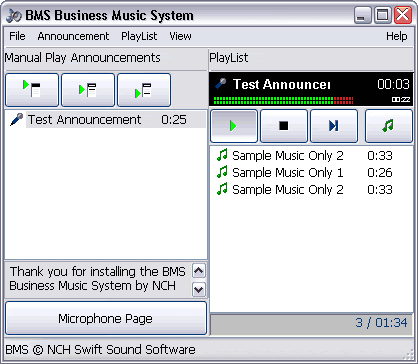Image resolution: width=418 pixels, height=364 pixels.
Task: Click music note icon of first Sample Music Only 2
Action: 222,155
